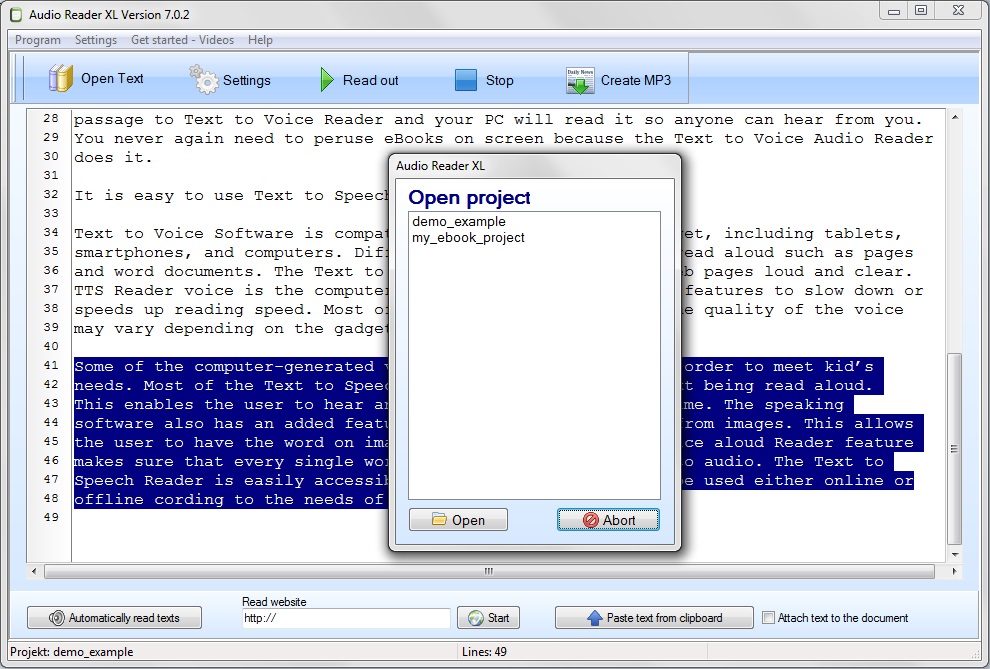Click the Read website URL input field
The image size is (990, 669).
(x=346, y=618)
